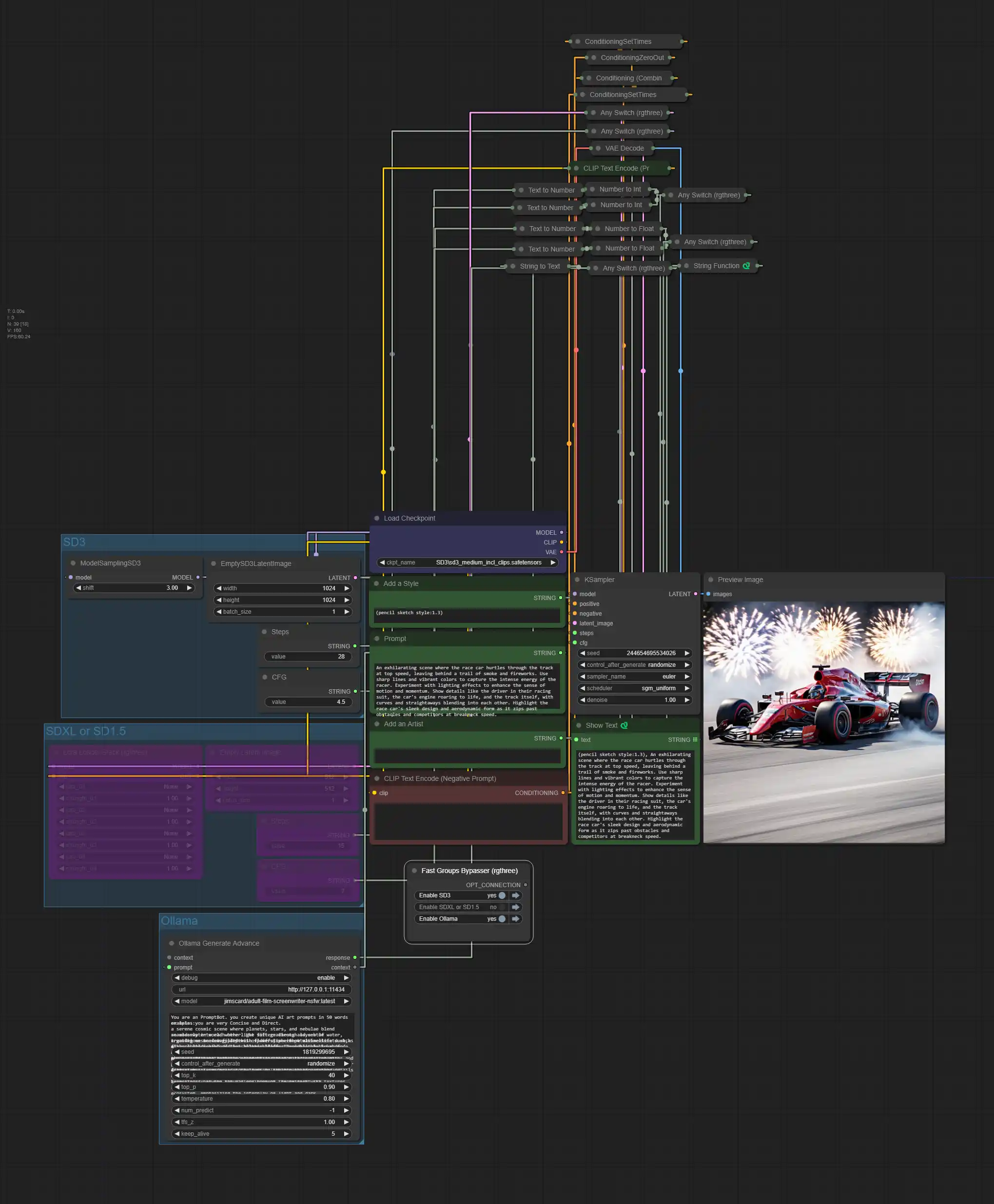The height and width of the screenshot is (1204, 994).
Task: Select the collapsed ConditioningZeroOut node
Action: (x=628, y=57)
